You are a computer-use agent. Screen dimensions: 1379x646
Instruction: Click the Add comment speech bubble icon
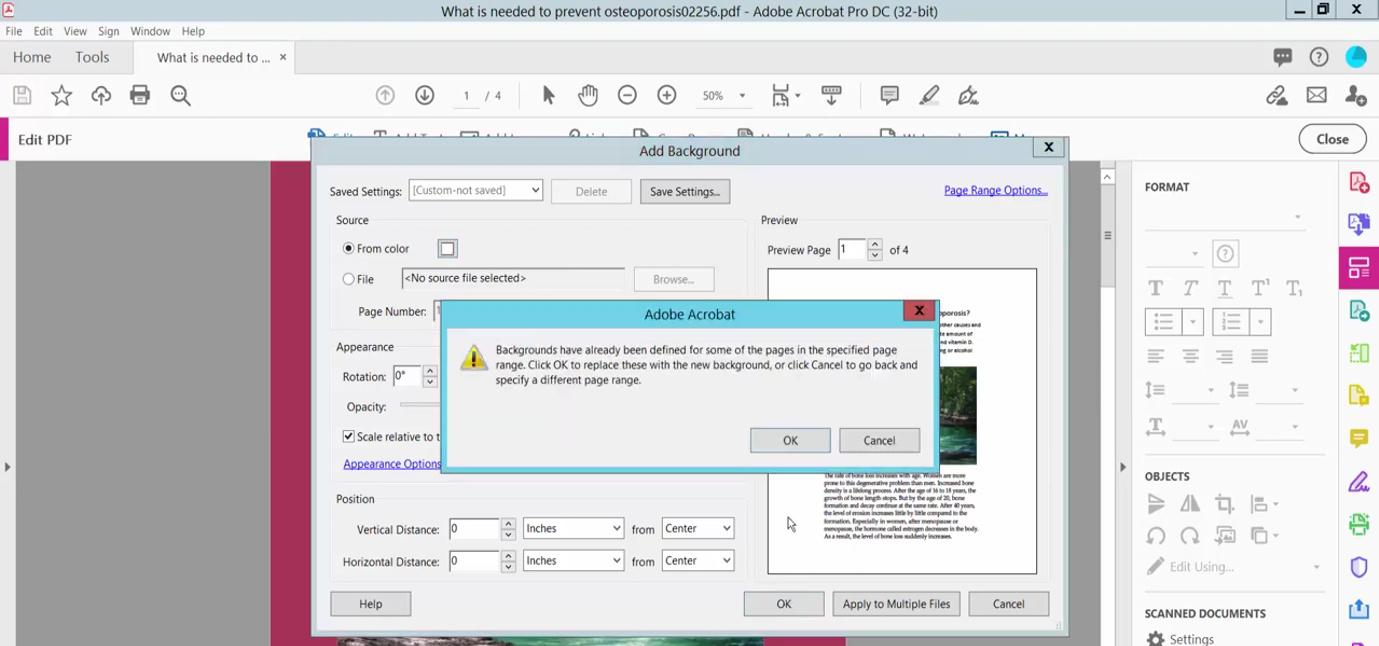coord(889,95)
